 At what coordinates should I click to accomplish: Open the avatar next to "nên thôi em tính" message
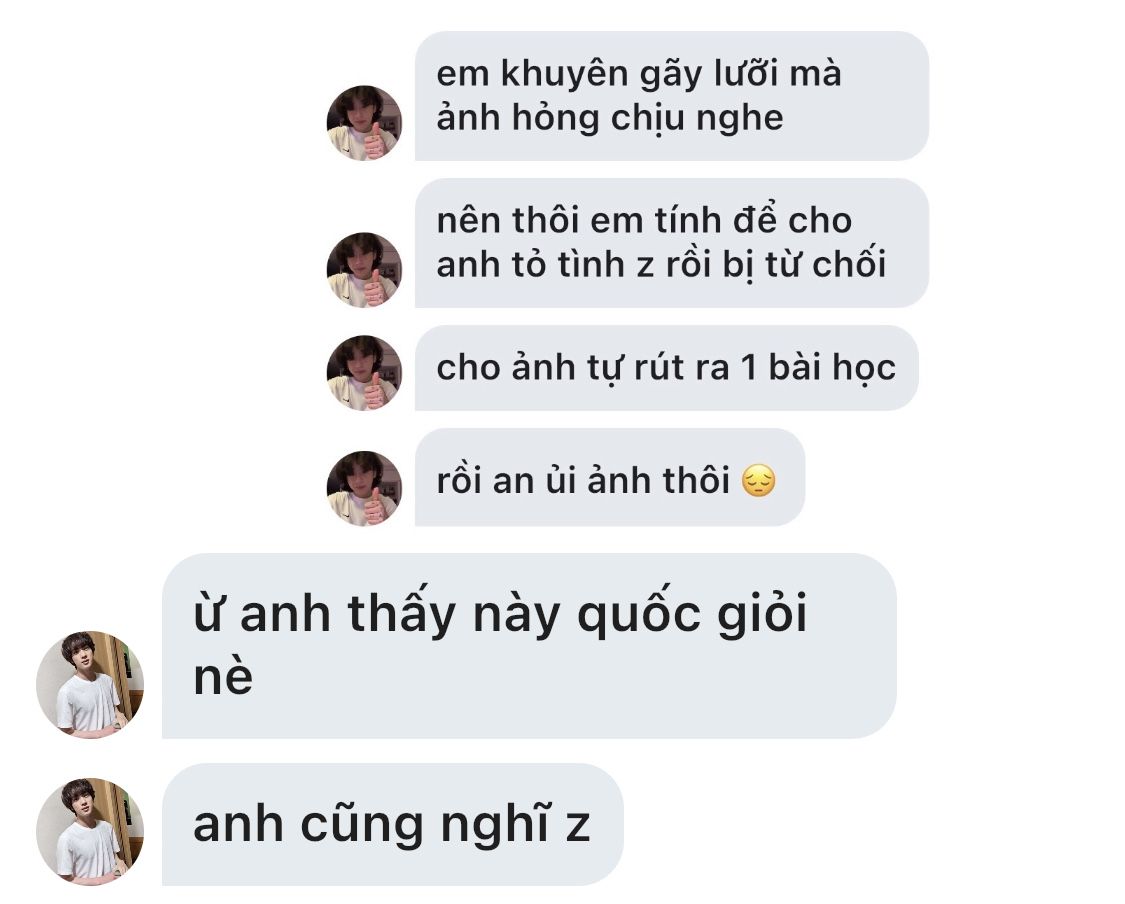pos(364,270)
